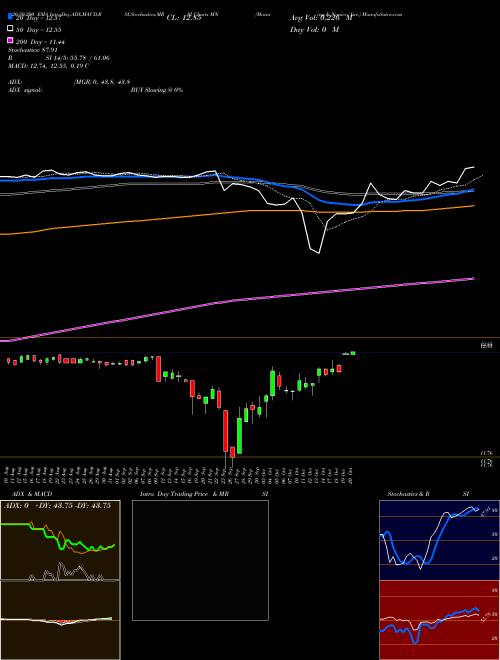Click the 'Avg Vol: 0.226 M' label
The image size is (500, 660).
[321, 18]
